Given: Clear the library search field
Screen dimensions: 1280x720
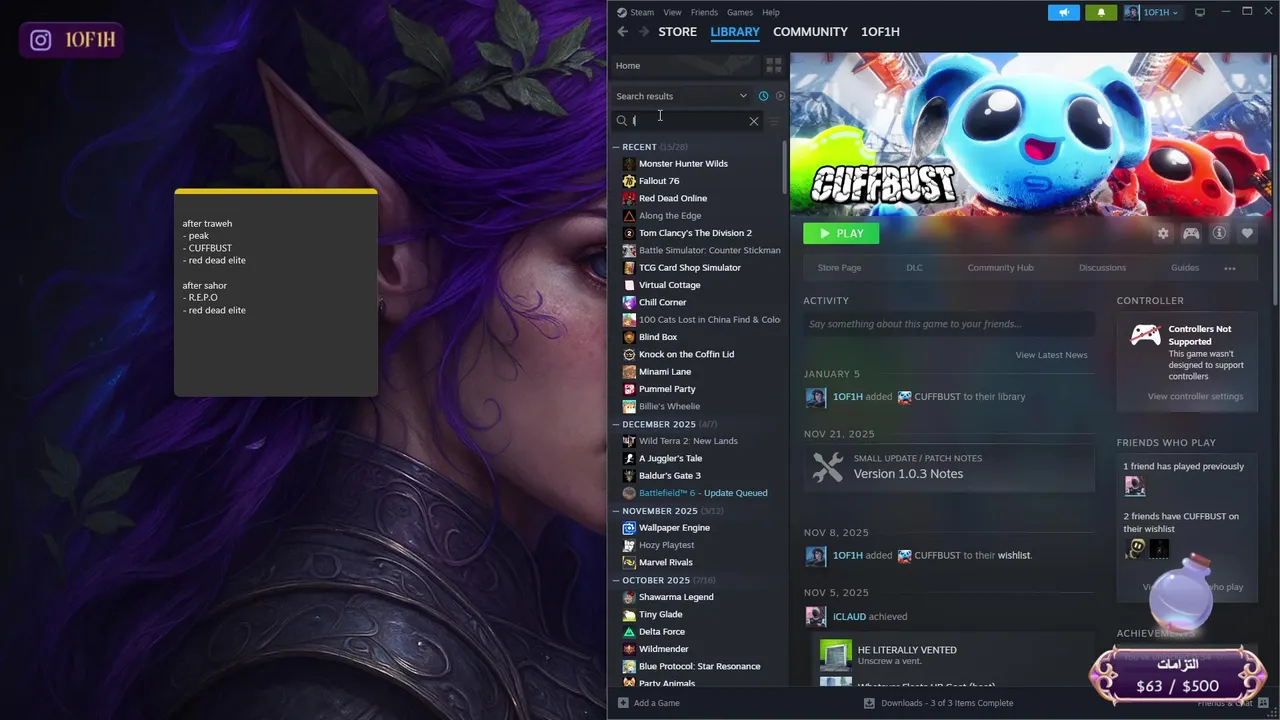Looking at the screenshot, I should tap(754, 121).
